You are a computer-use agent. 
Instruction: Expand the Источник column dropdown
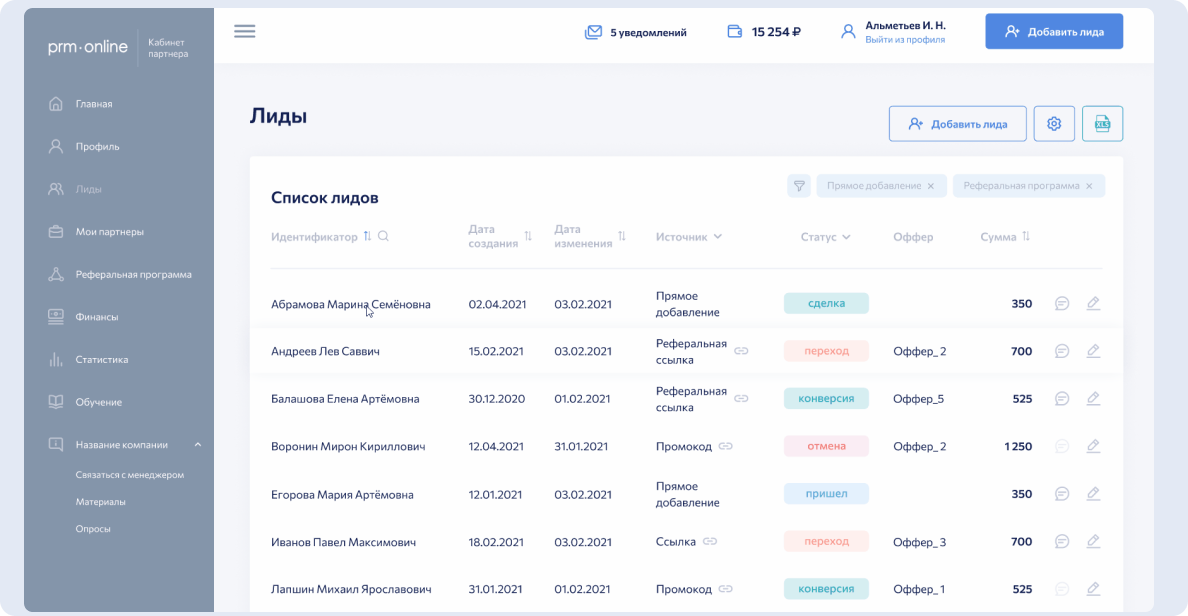pyautogui.click(x=717, y=237)
